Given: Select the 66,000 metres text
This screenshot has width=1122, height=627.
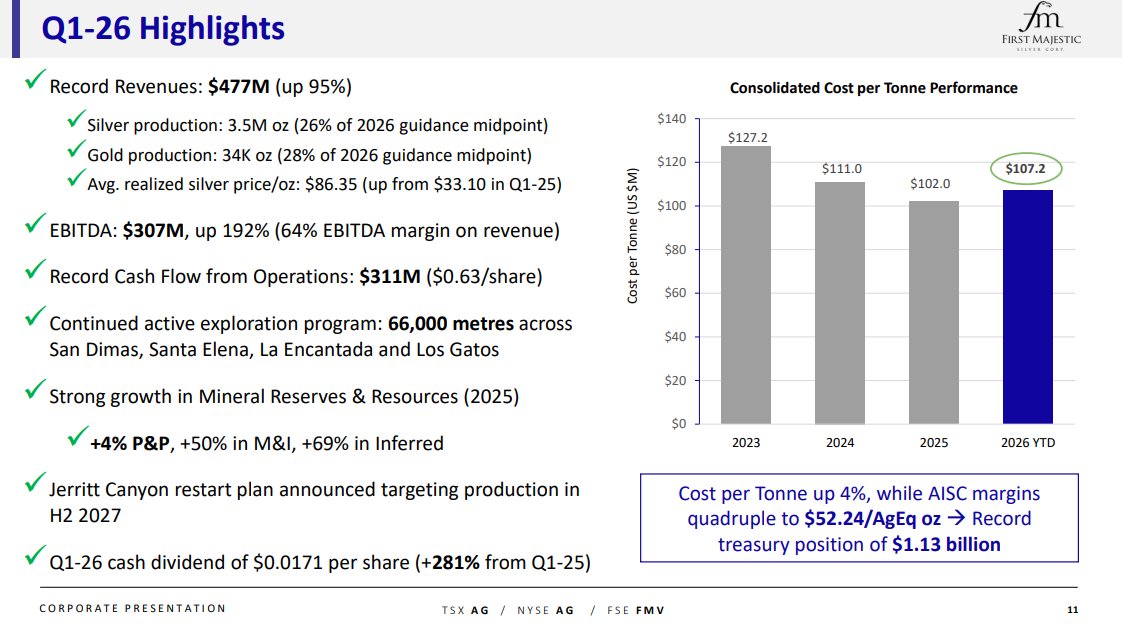Looking at the screenshot, I should click(450, 324).
